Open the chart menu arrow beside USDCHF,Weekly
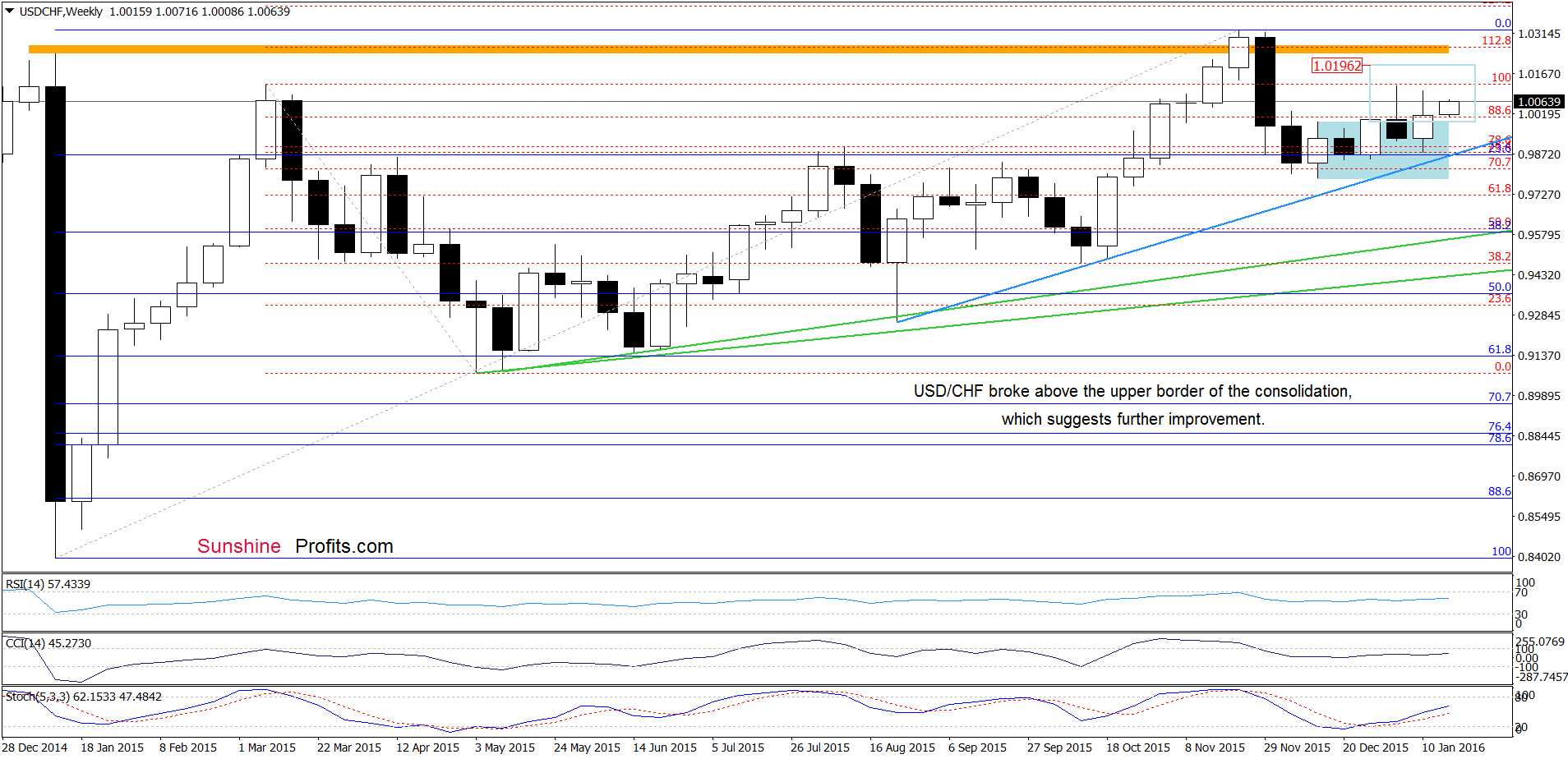This screenshot has width=1568, height=759. click(x=10, y=11)
